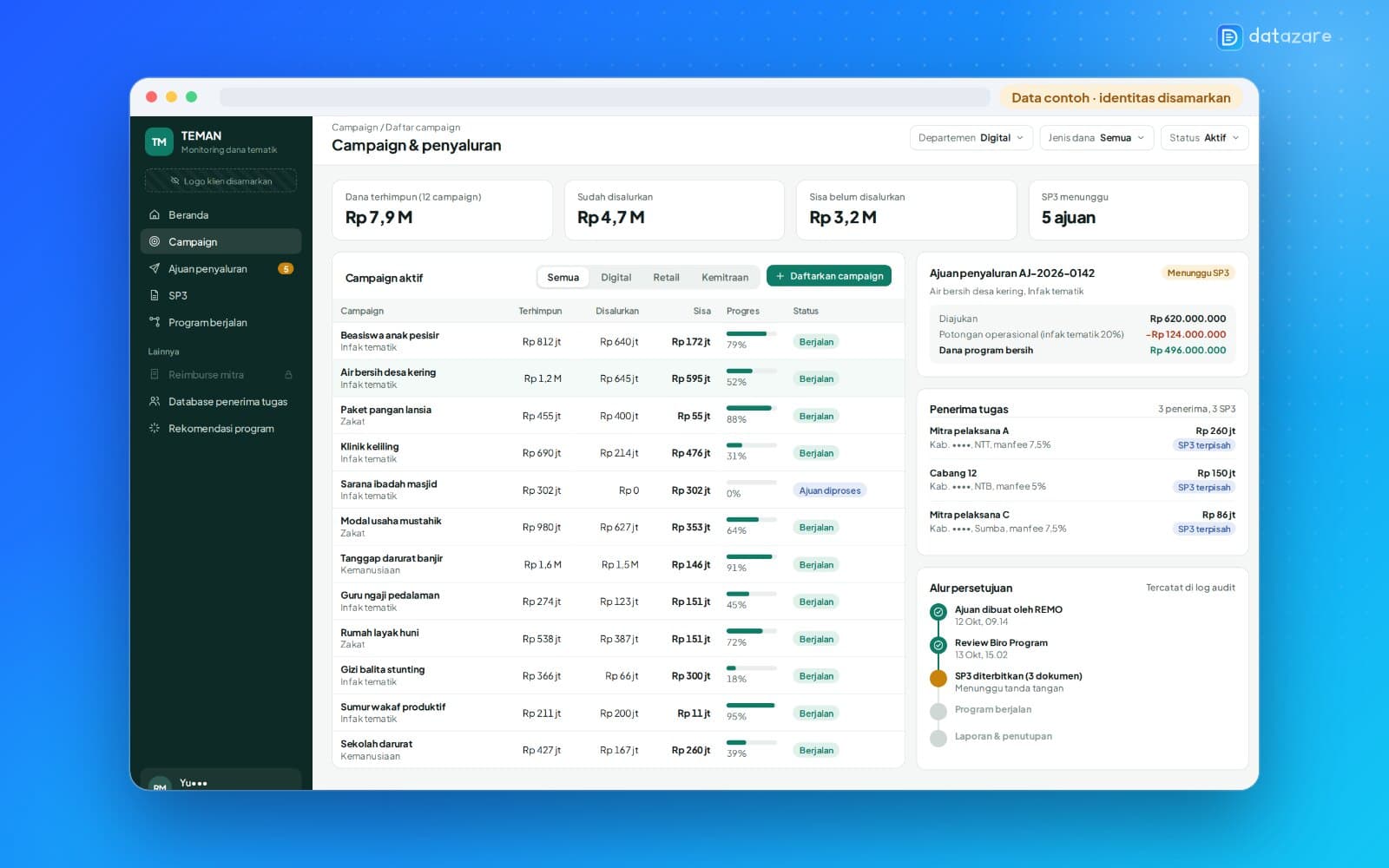Image resolution: width=1389 pixels, height=868 pixels.
Task: Click SP3 terpisah tag for Cabang 12
Action: 1204,487
